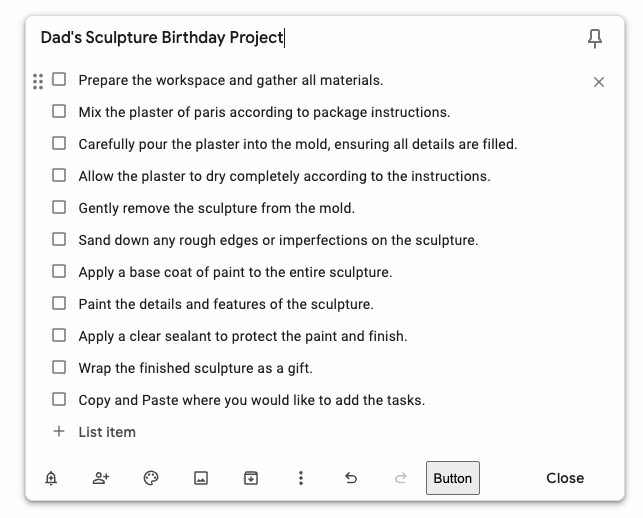Image resolution: width=643 pixels, height=518 pixels.
Task: Mark 'Wrap the finished sculpture' as done
Action: click(x=59, y=368)
